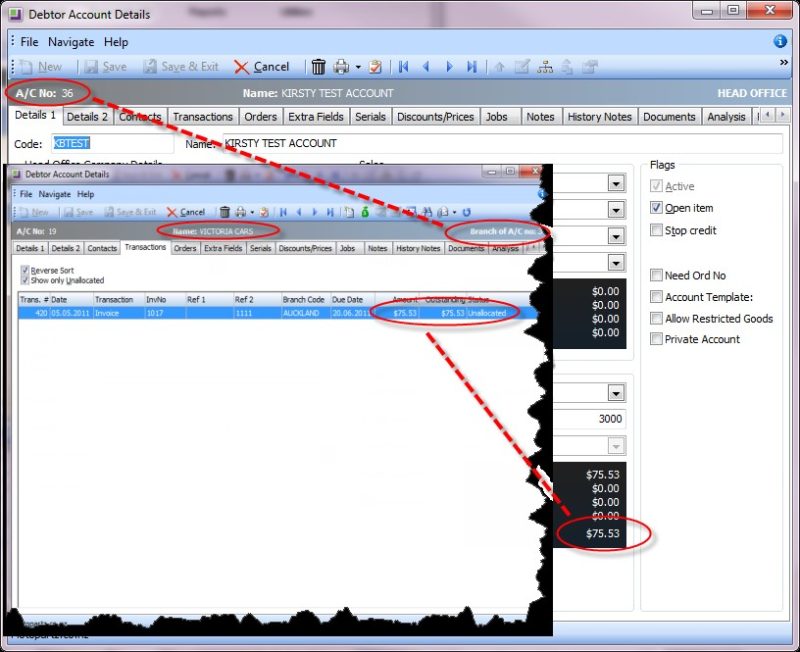
Task: Click the Save & Exit button
Action: coord(182,66)
